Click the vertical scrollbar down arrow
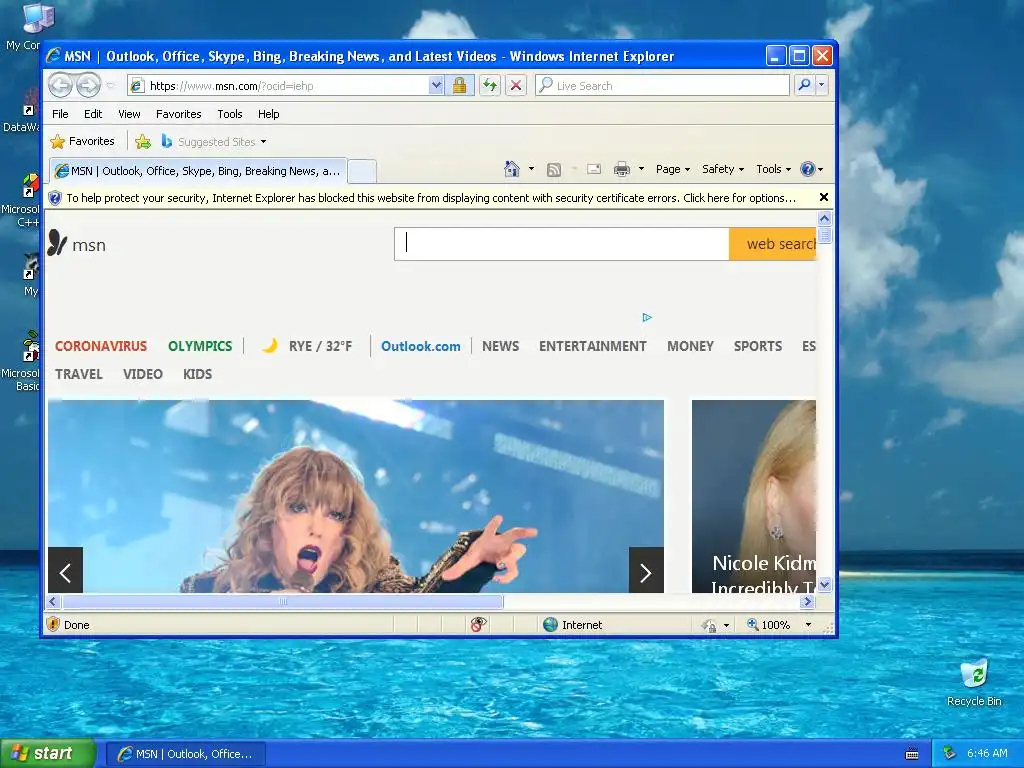The width and height of the screenshot is (1024, 768). tap(824, 584)
